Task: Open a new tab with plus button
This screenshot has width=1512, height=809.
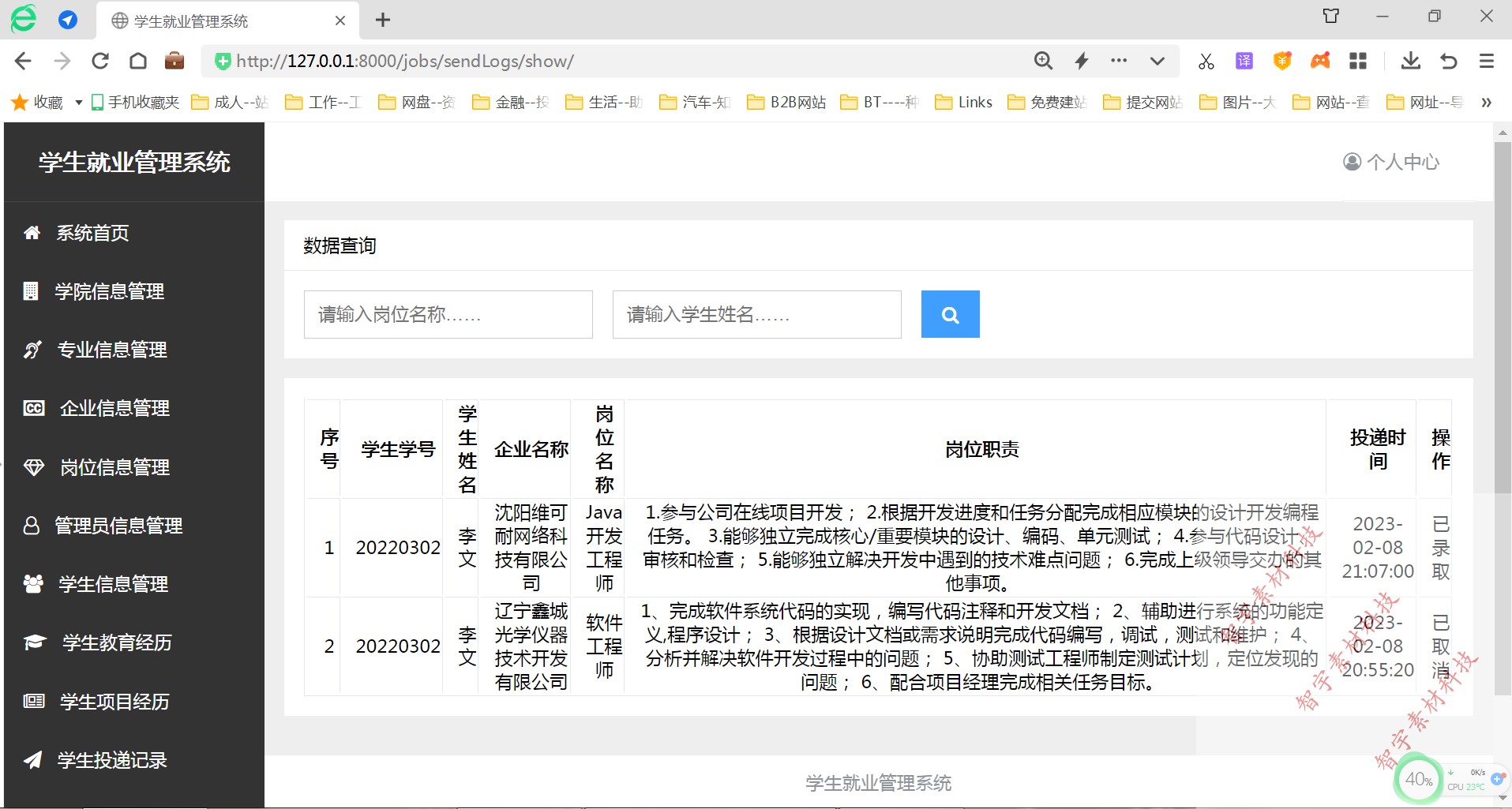Action: point(383,21)
